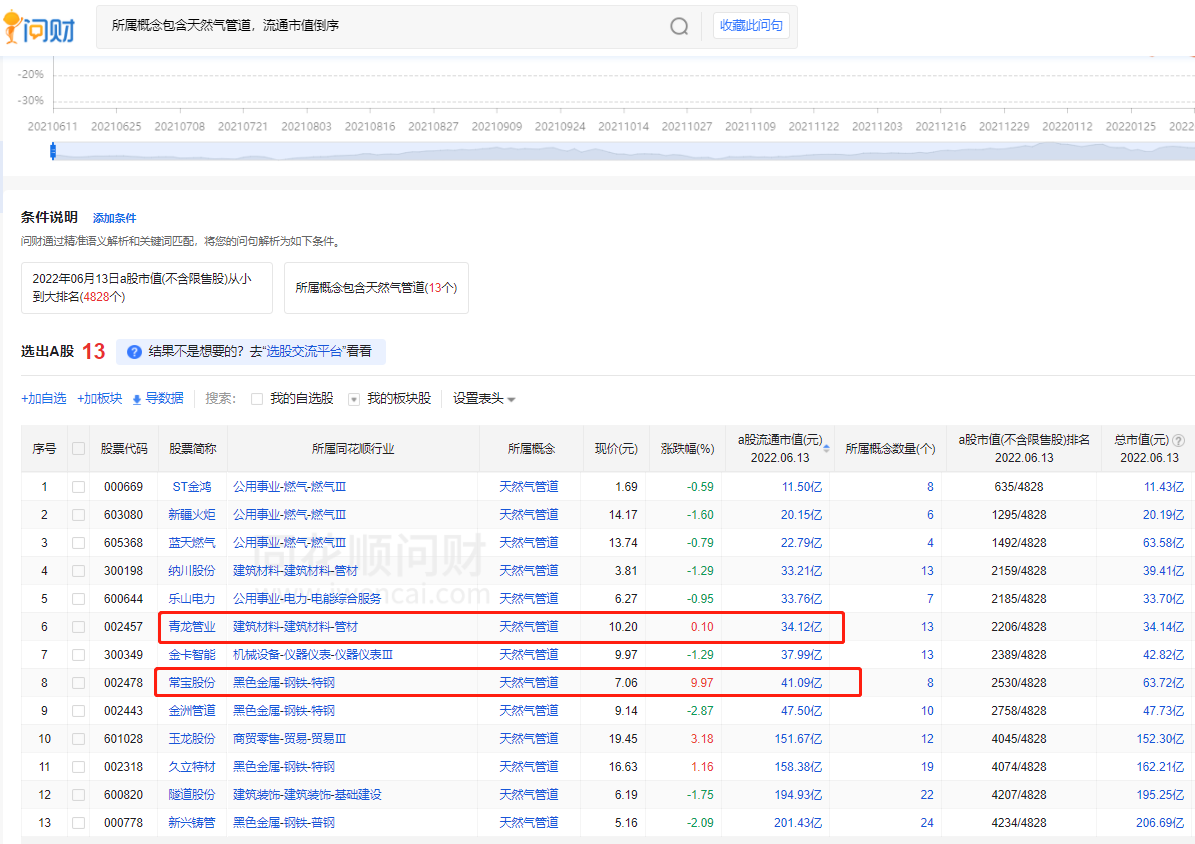Click 天然气管道 concept in ST金鸿 row
Image resolution: width=1195 pixels, height=844 pixels.
point(529,486)
